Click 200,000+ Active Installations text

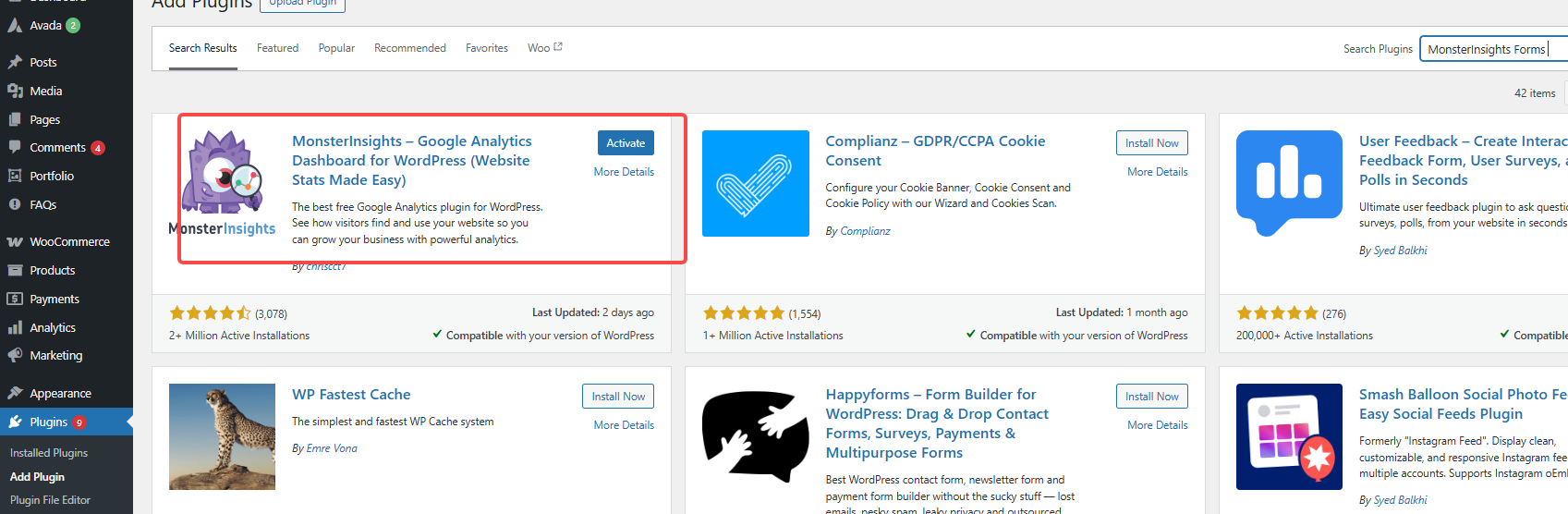1305,336
